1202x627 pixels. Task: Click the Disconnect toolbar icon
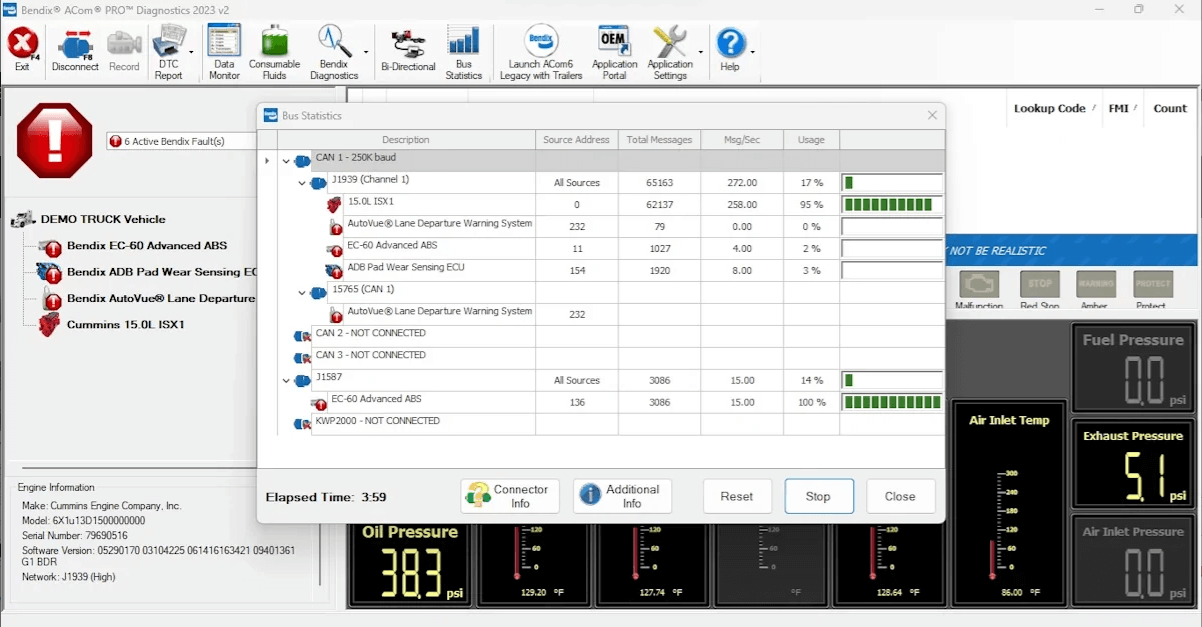pyautogui.click(x=75, y=47)
